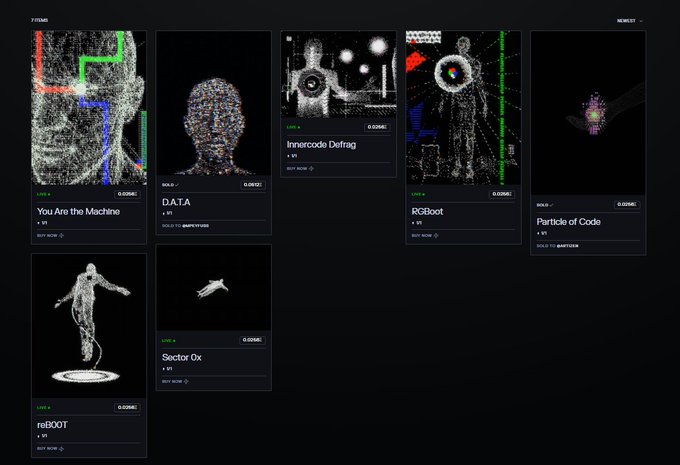The image size is (680, 465).
Task: Buy Now on the Sector 0x card
Action: coord(175,381)
